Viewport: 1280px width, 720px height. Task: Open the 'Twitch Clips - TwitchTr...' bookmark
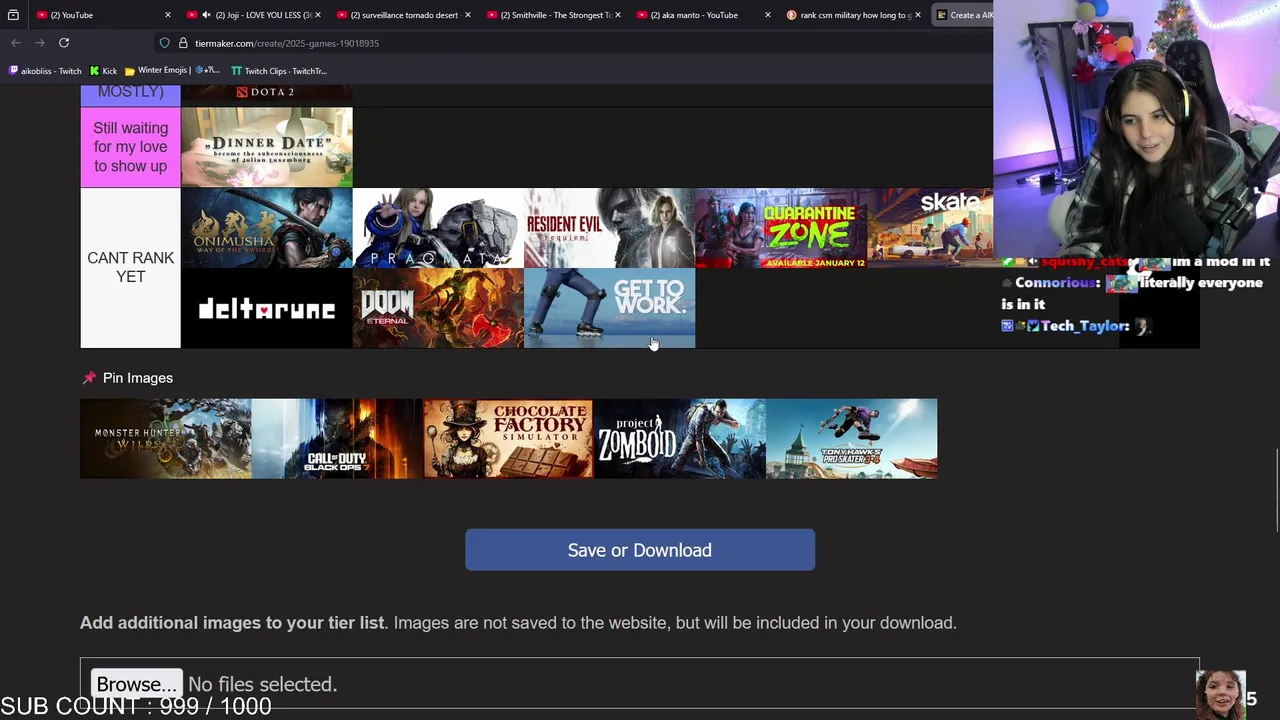279,71
